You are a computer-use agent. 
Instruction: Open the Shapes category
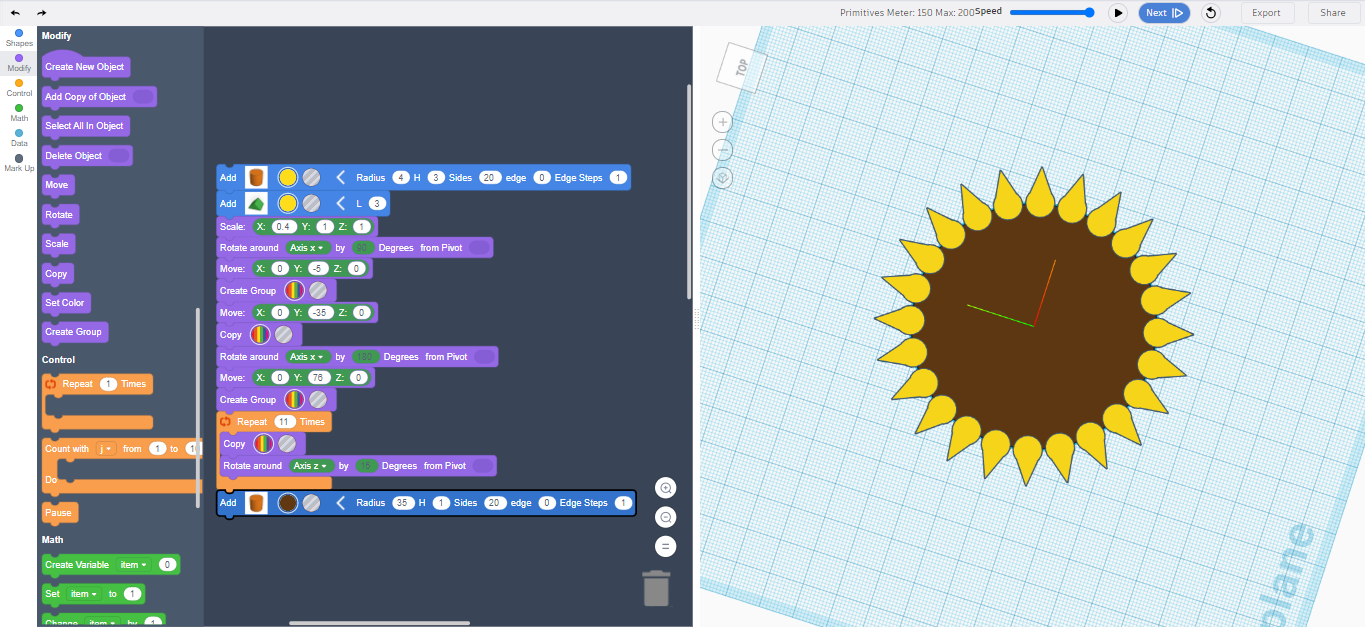(x=19, y=38)
